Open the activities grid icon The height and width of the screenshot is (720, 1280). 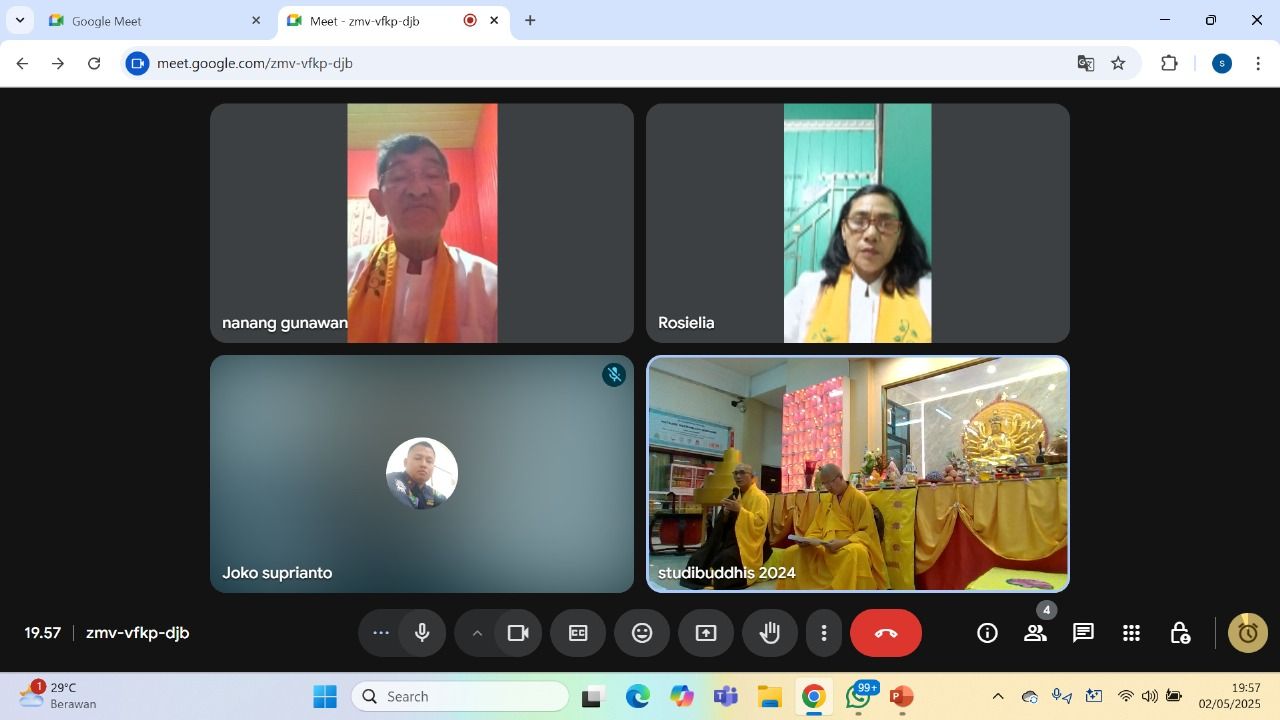tap(1131, 633)
